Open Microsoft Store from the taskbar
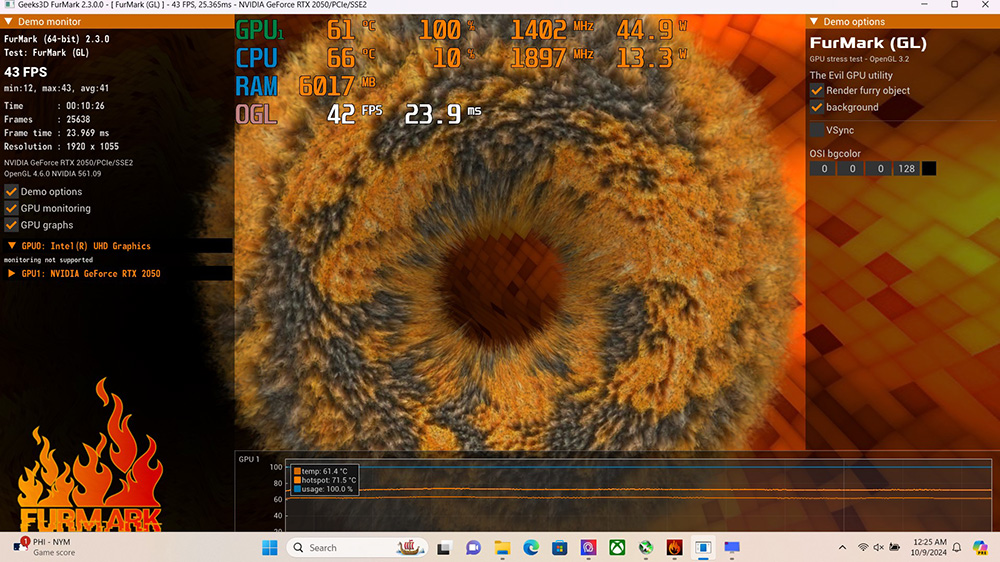This screenshot has height=562, width=1000. 559,547
